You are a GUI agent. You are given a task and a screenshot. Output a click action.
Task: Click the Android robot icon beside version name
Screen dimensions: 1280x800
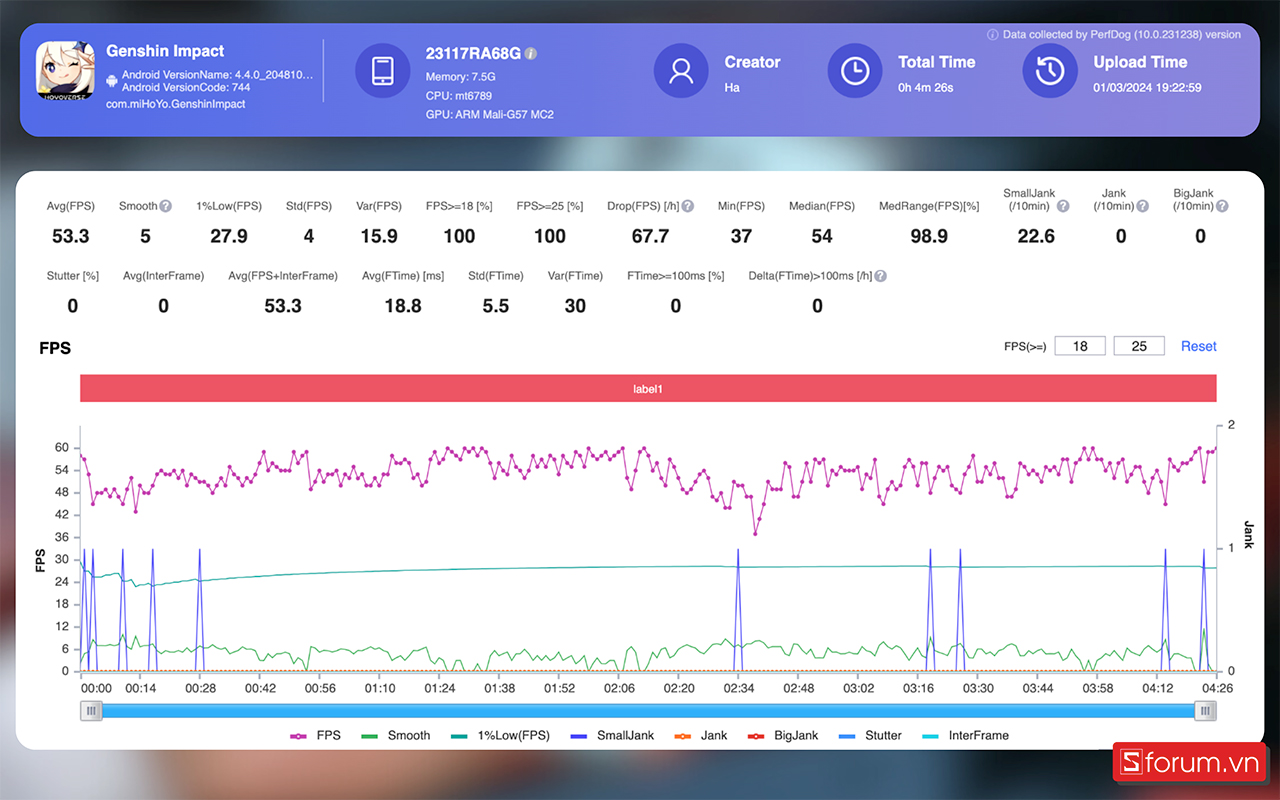(112, 81)
